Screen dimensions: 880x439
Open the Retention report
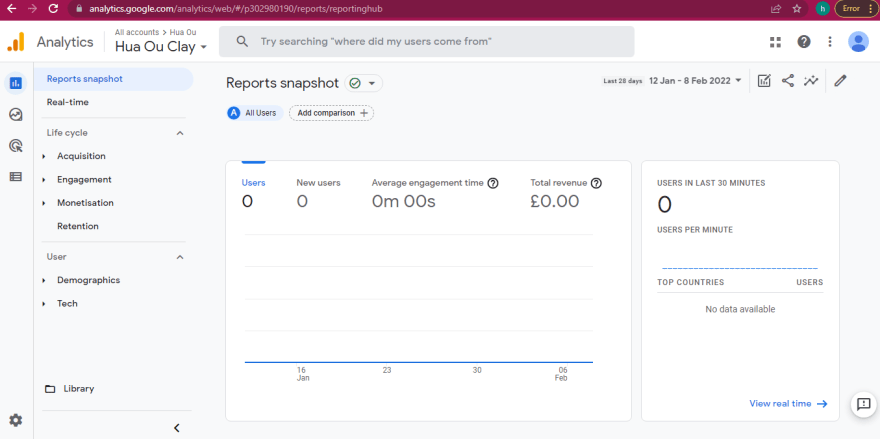pyautogui.click(x=77, y=226)
